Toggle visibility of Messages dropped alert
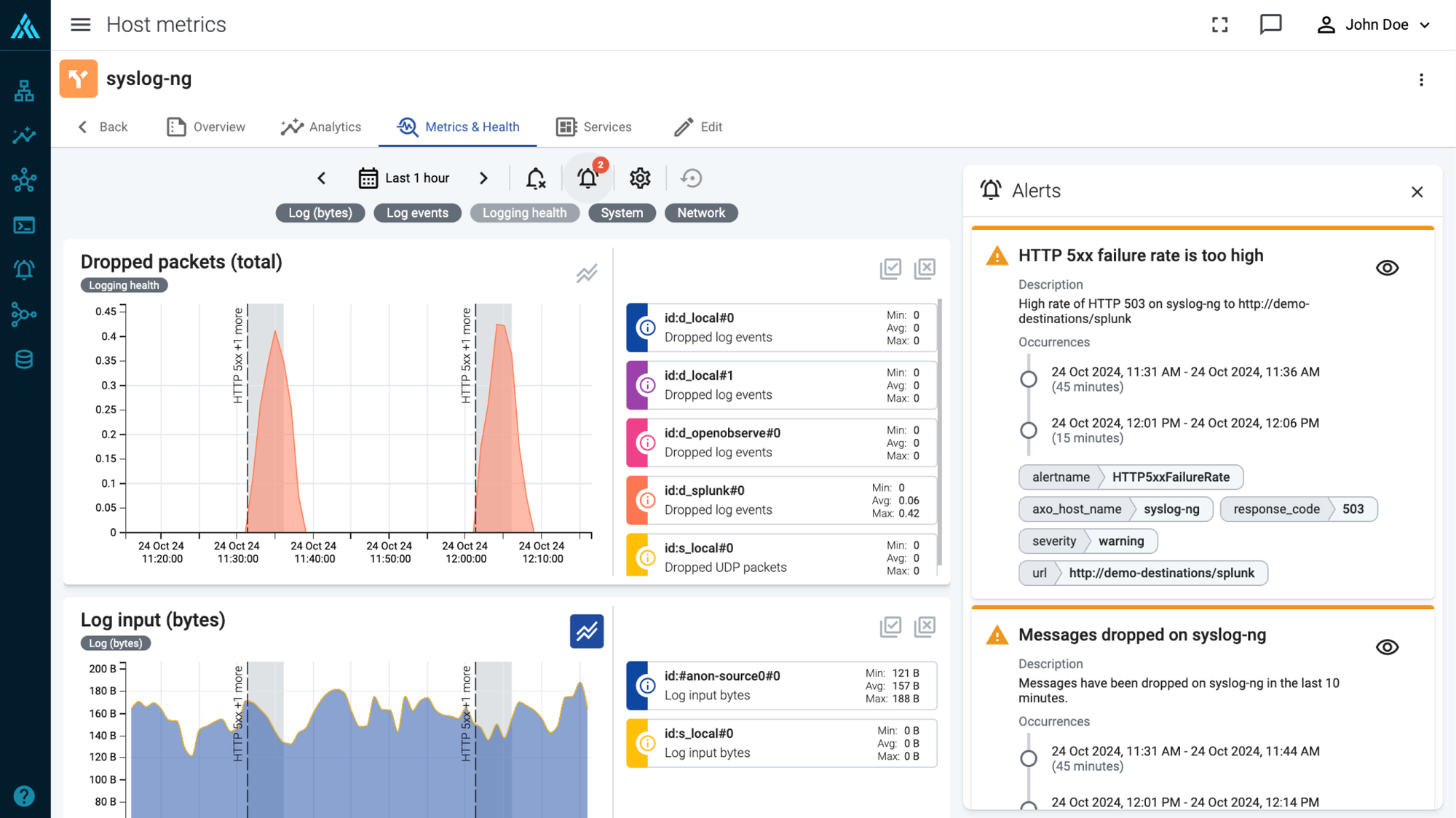Image resolution: width=1456 pixels, height=818 pixels. (x=1387, y=647)
